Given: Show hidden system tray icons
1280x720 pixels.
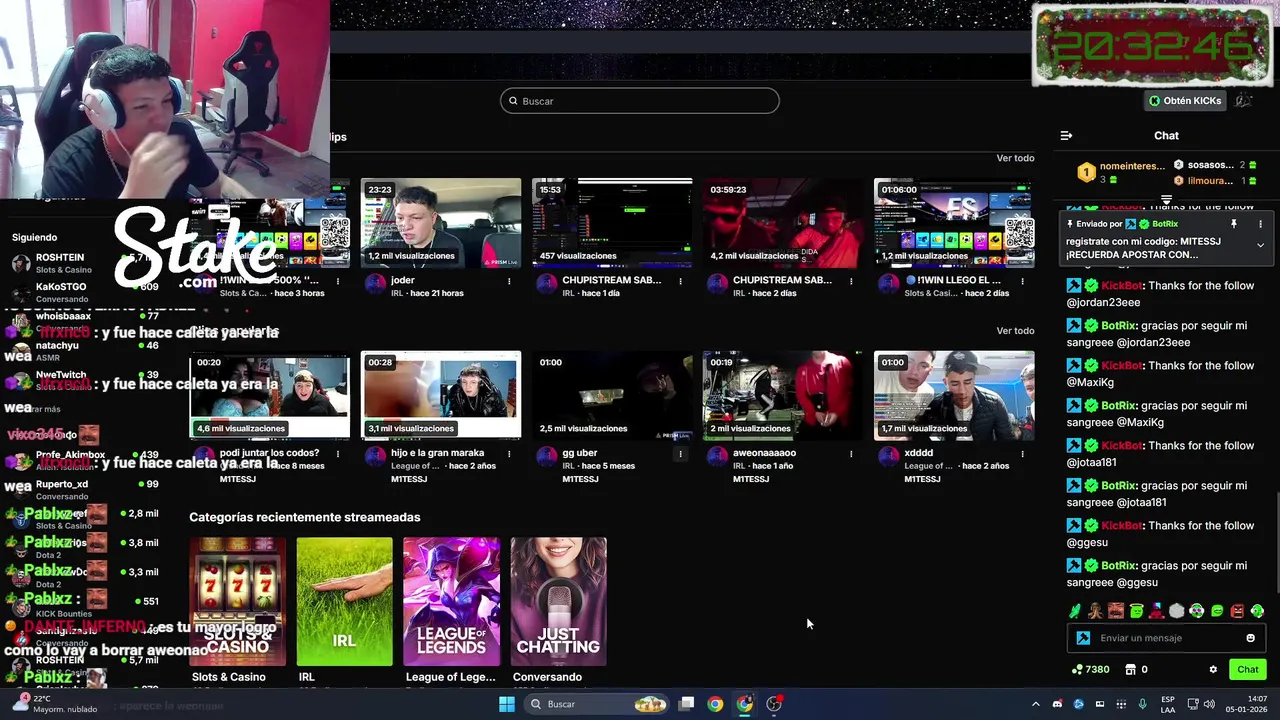Looking at the screenshot, I should click(1035, 704).
